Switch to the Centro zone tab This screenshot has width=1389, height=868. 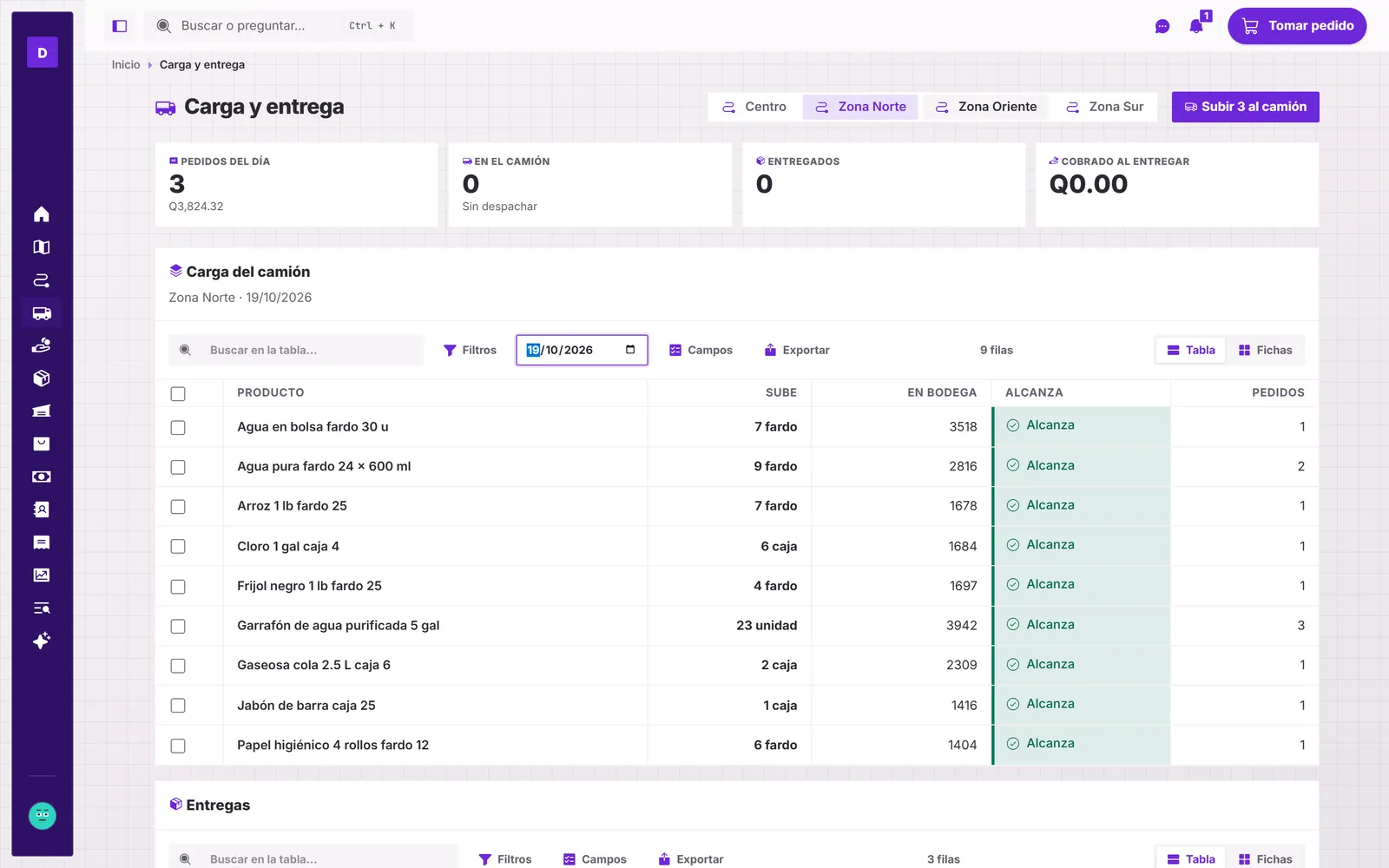point(754,107)
